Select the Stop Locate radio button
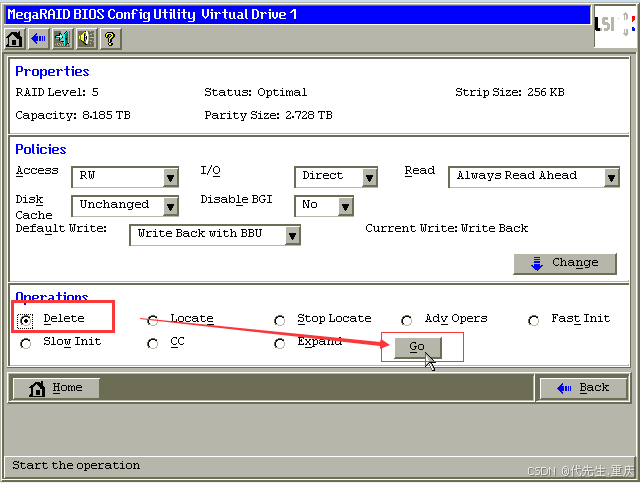This screenshot has width=640, height=483. pos(280,321)
